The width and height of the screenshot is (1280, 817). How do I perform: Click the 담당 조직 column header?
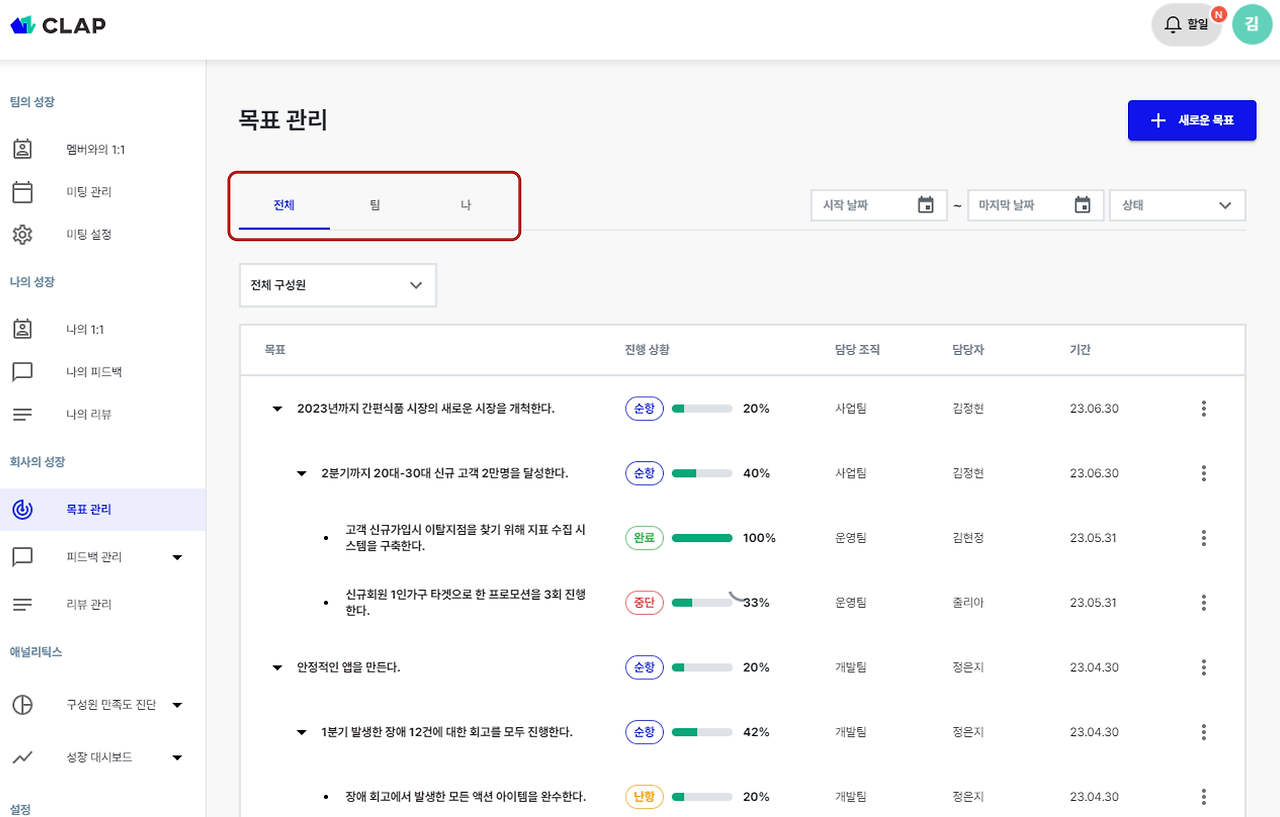pyautogui.click(x=858, y=350)
